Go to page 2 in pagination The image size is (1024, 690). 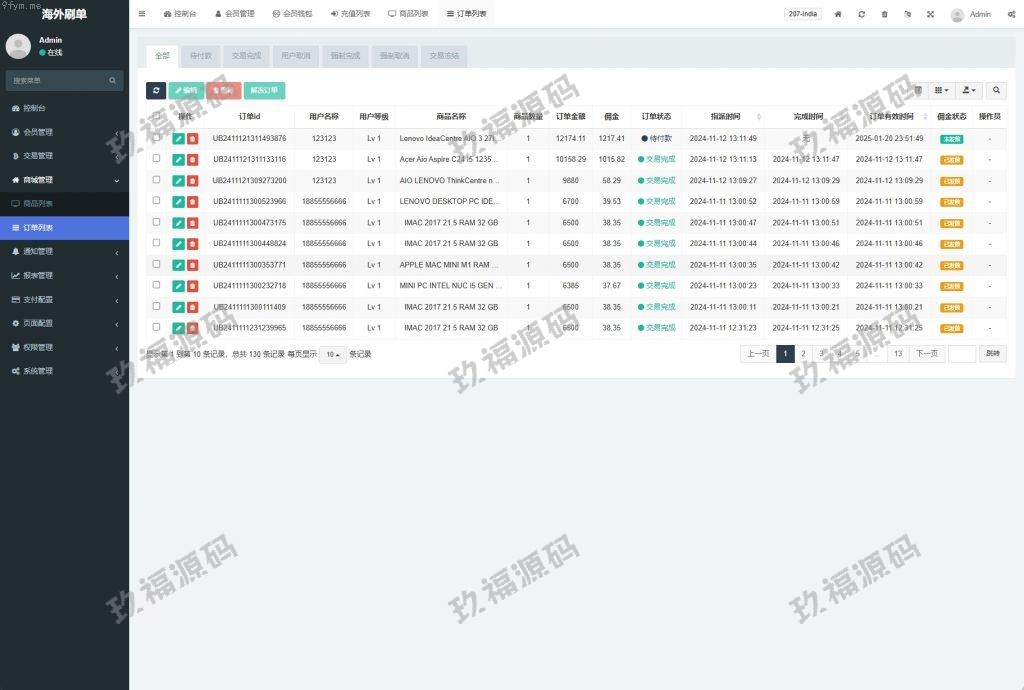click(803, 354)
